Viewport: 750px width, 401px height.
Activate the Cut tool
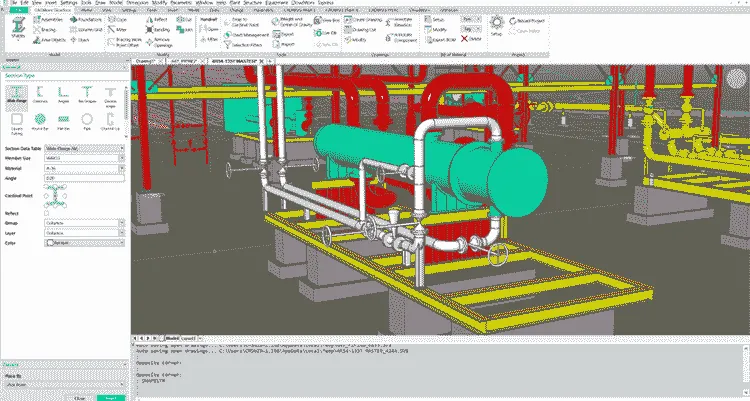[184, 20]
